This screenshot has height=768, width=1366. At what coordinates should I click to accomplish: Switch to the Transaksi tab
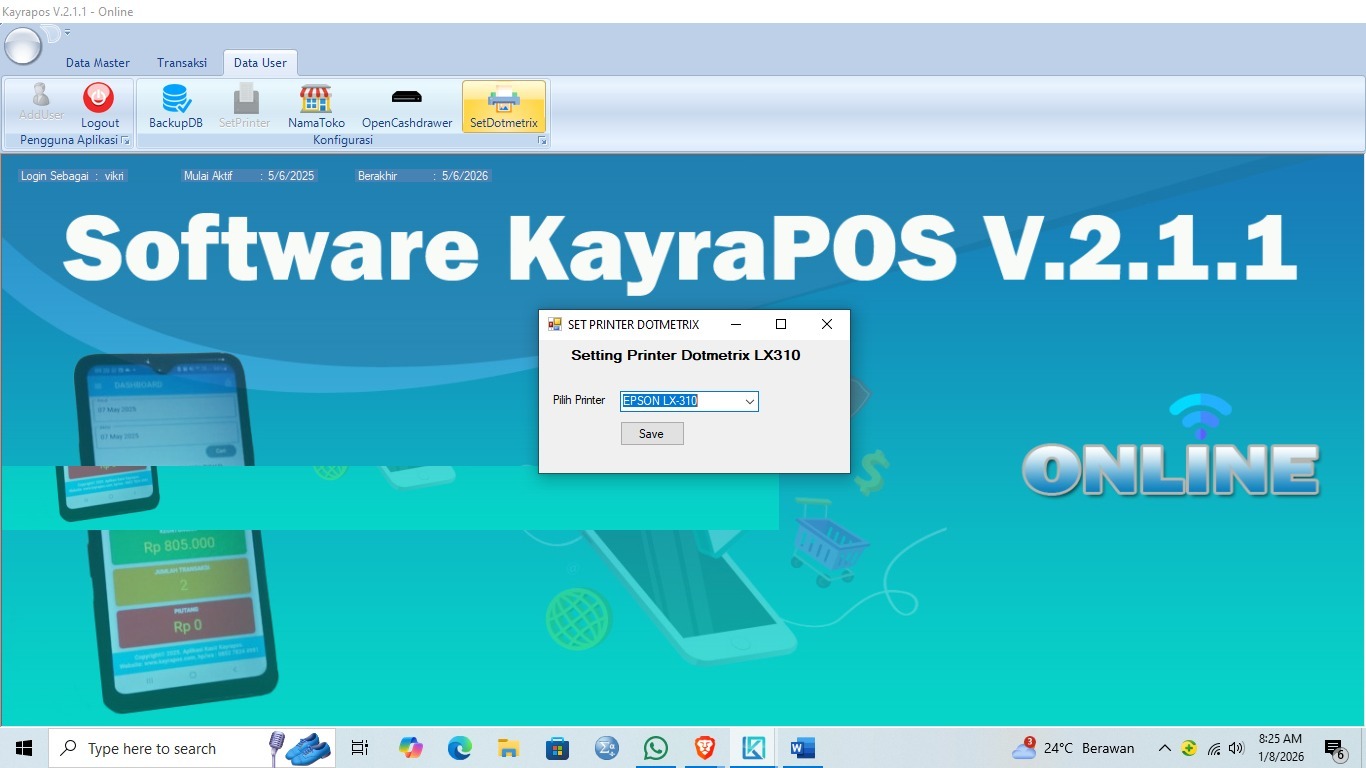coord(182,63)
